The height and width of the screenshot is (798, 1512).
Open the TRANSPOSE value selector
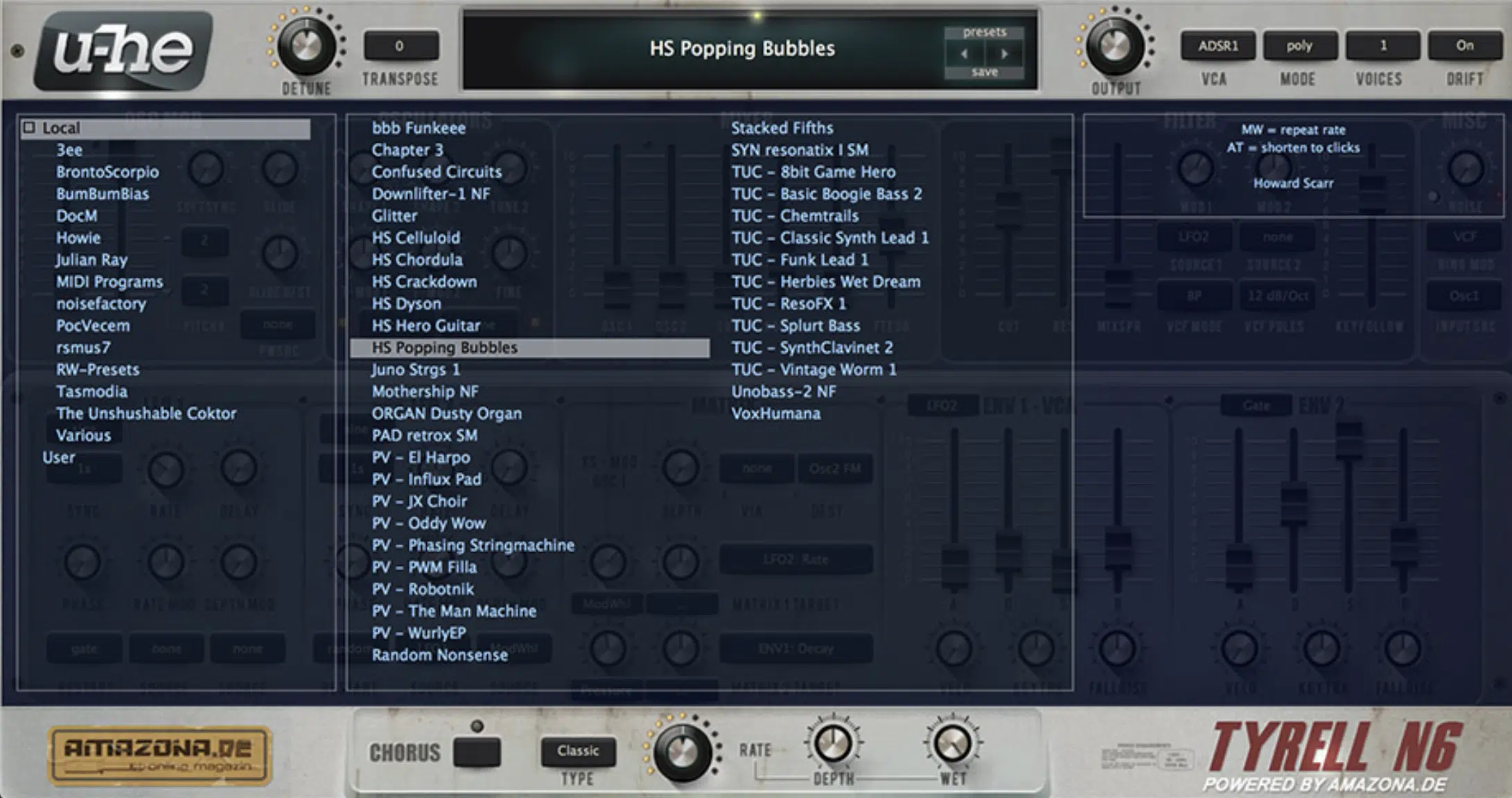400,46
